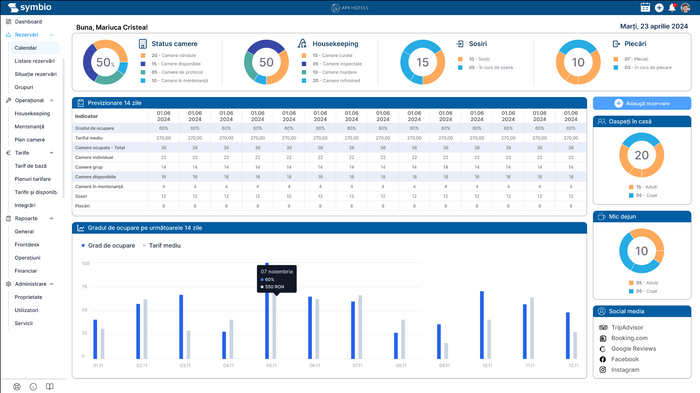This screenshot has height=393, width=700.
Task: Click the Adaugă rezervare button
Action: pos(642,103)
